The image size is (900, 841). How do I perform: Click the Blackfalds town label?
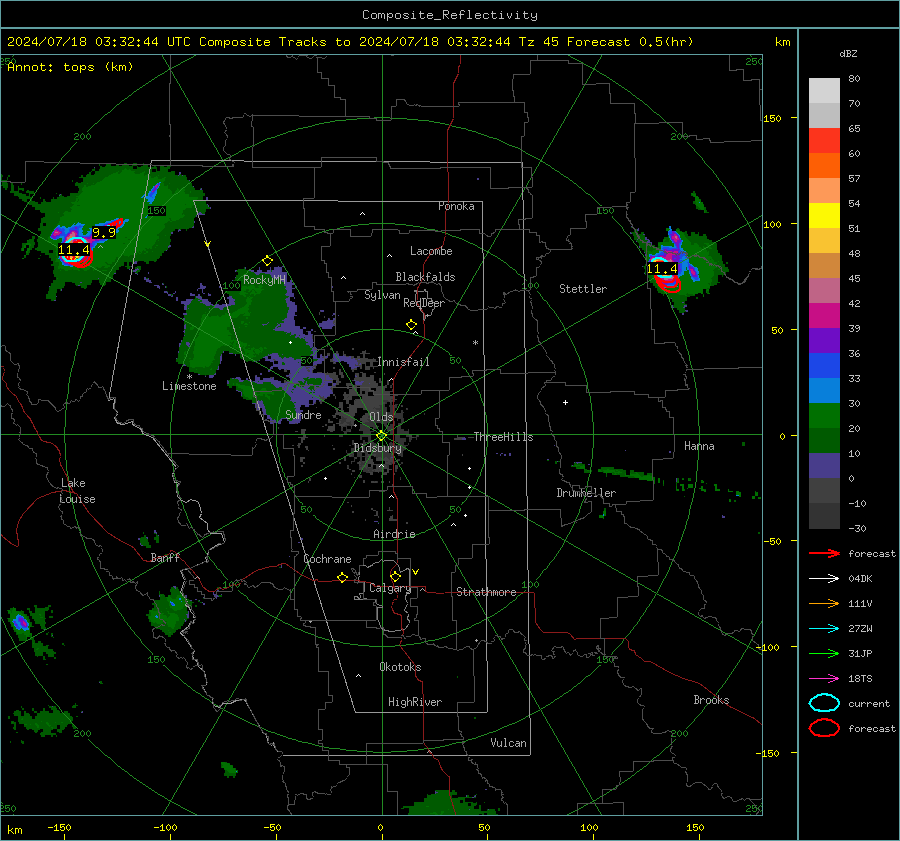point(425,277)
